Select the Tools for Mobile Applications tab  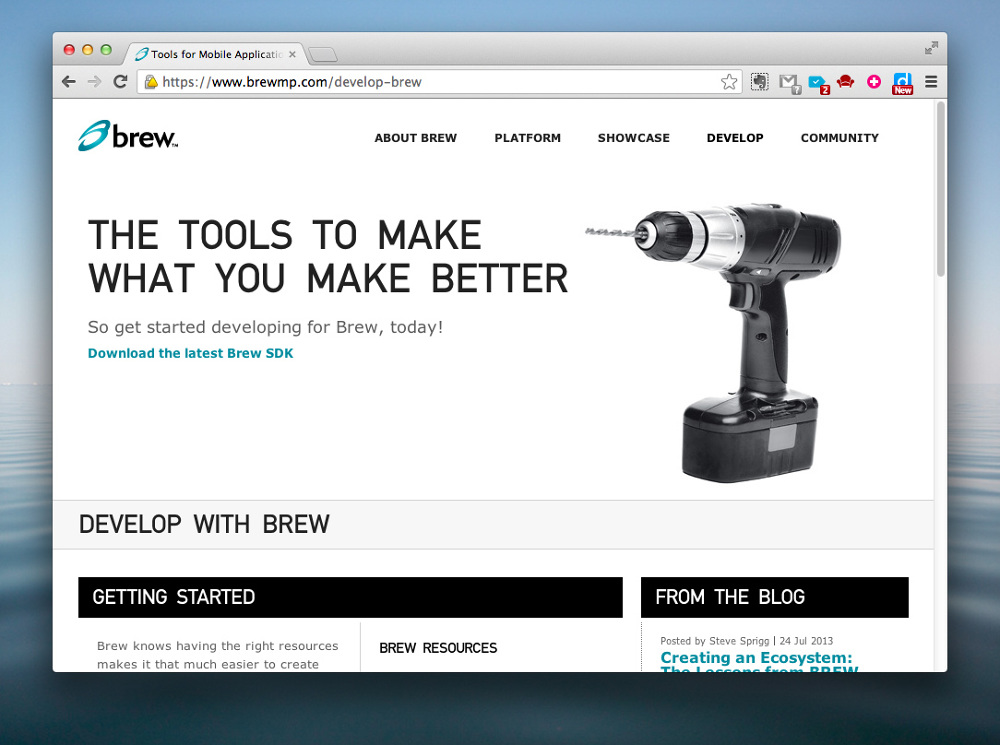[x=214, y=54]
